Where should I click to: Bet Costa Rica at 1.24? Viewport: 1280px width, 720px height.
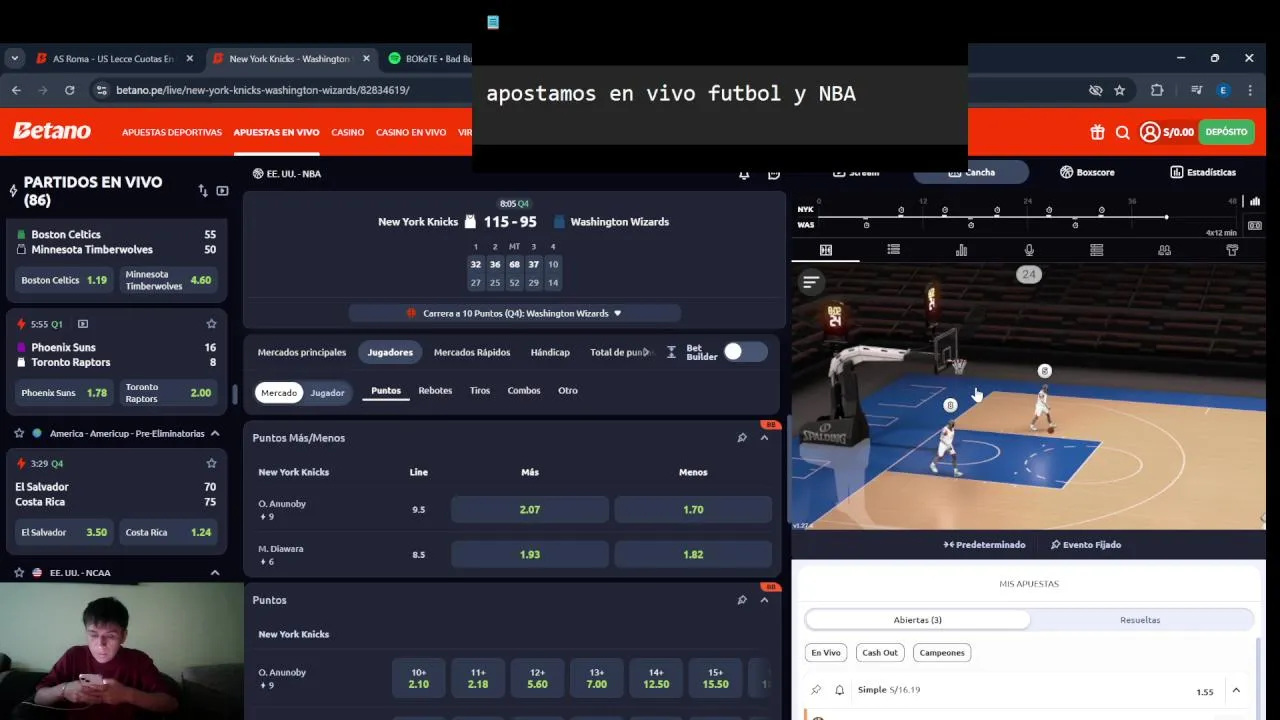pyautogui.click(x=168, y=532)
